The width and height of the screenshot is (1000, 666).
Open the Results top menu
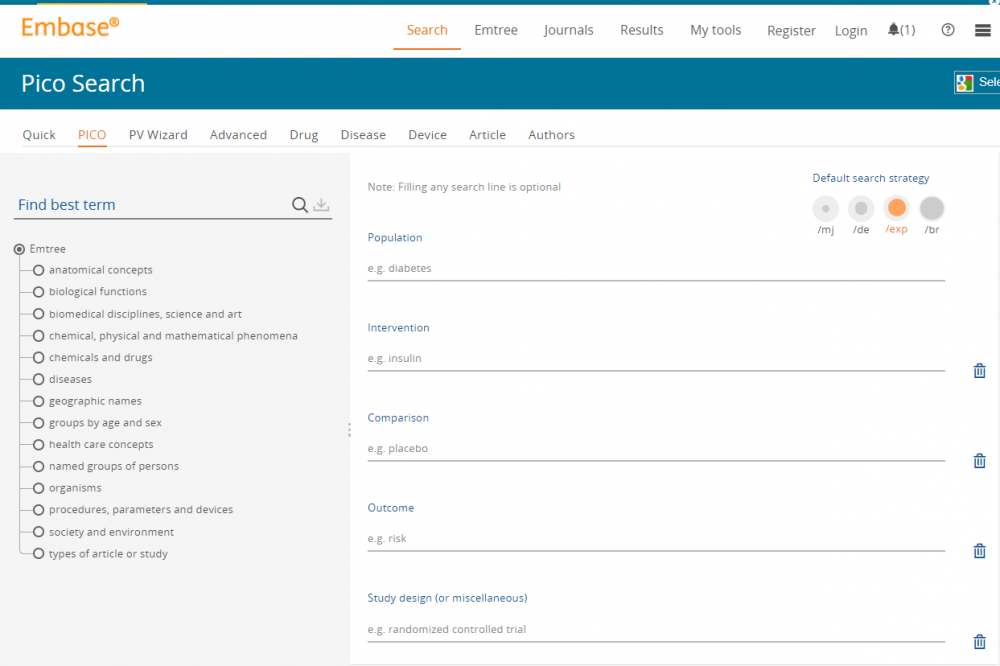pos(642,30)
